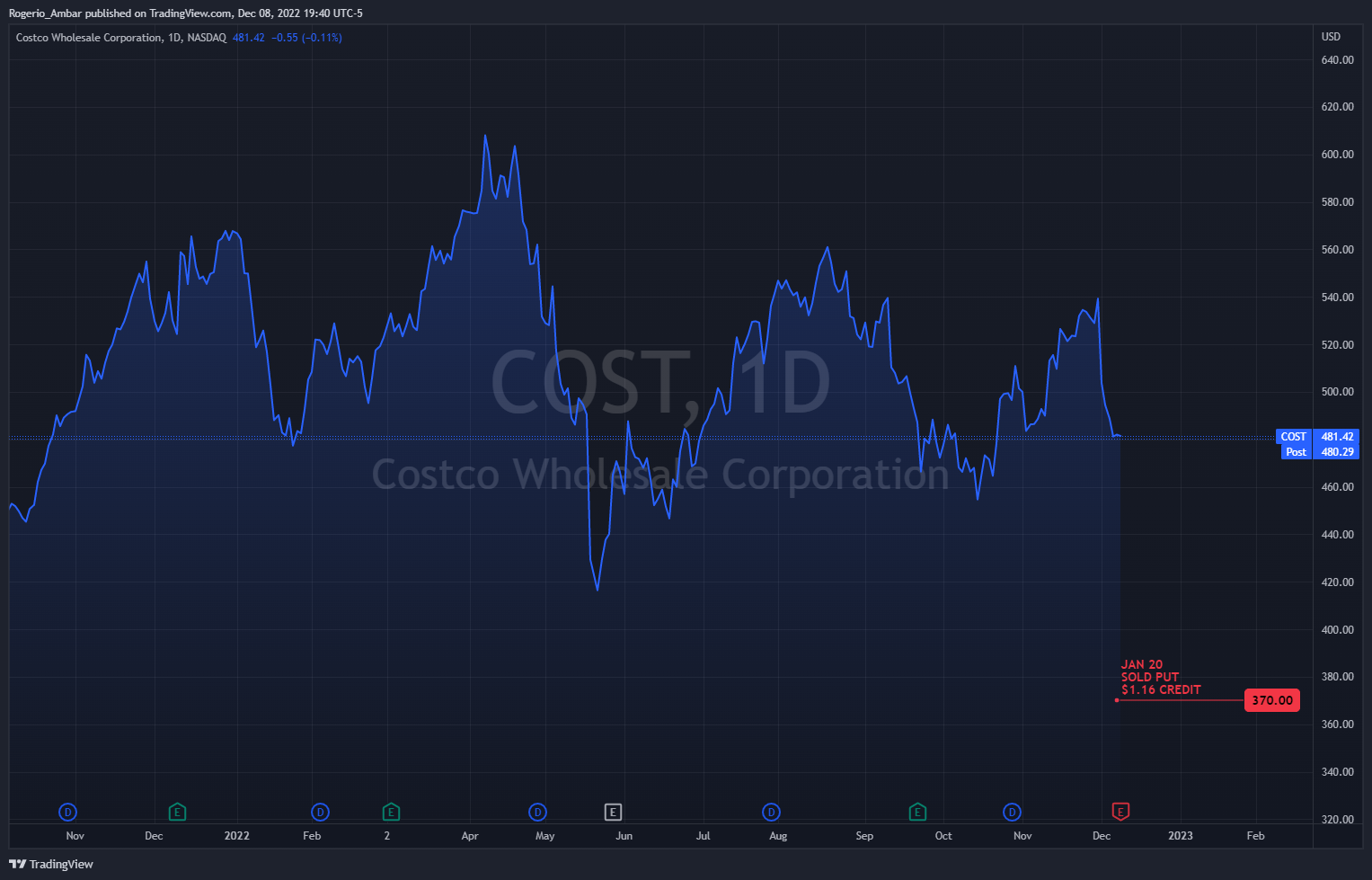Click the Jul label on the time axis
This screenshot has height=880, width=1372.
(x=704, y=836)
